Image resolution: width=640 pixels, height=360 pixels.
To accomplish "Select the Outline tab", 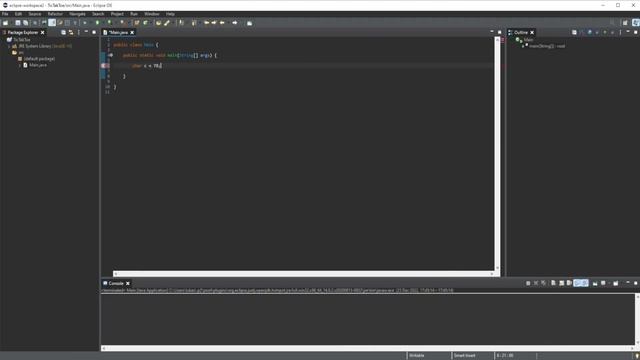I will (520, 32).
